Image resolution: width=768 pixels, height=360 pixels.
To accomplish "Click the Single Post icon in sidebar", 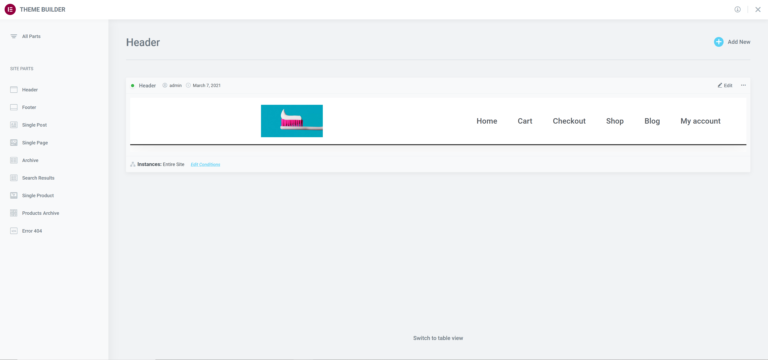I will pyautogui.click(x=14, y=125).
